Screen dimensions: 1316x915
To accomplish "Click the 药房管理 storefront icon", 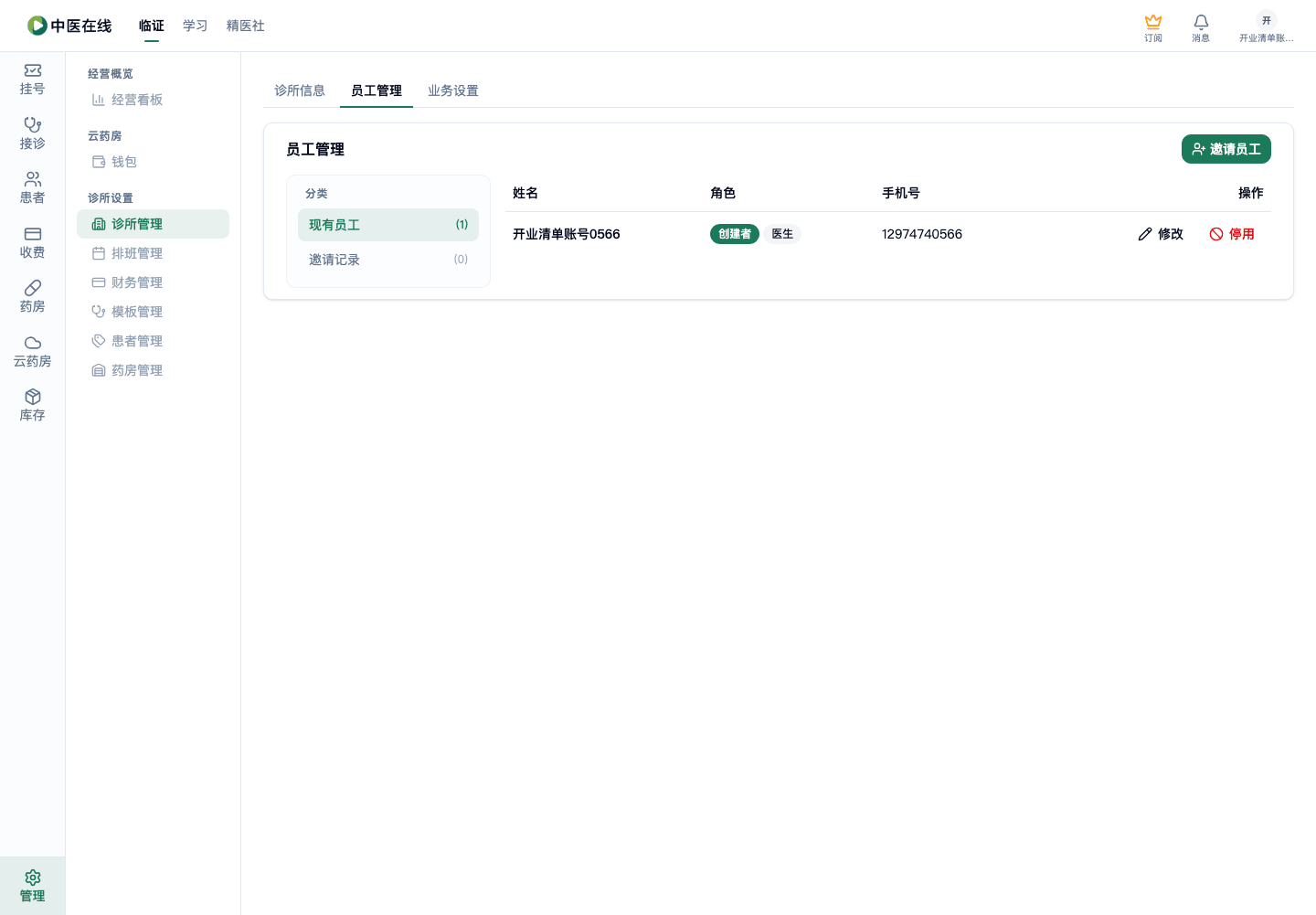I will (x=99, y=370).
